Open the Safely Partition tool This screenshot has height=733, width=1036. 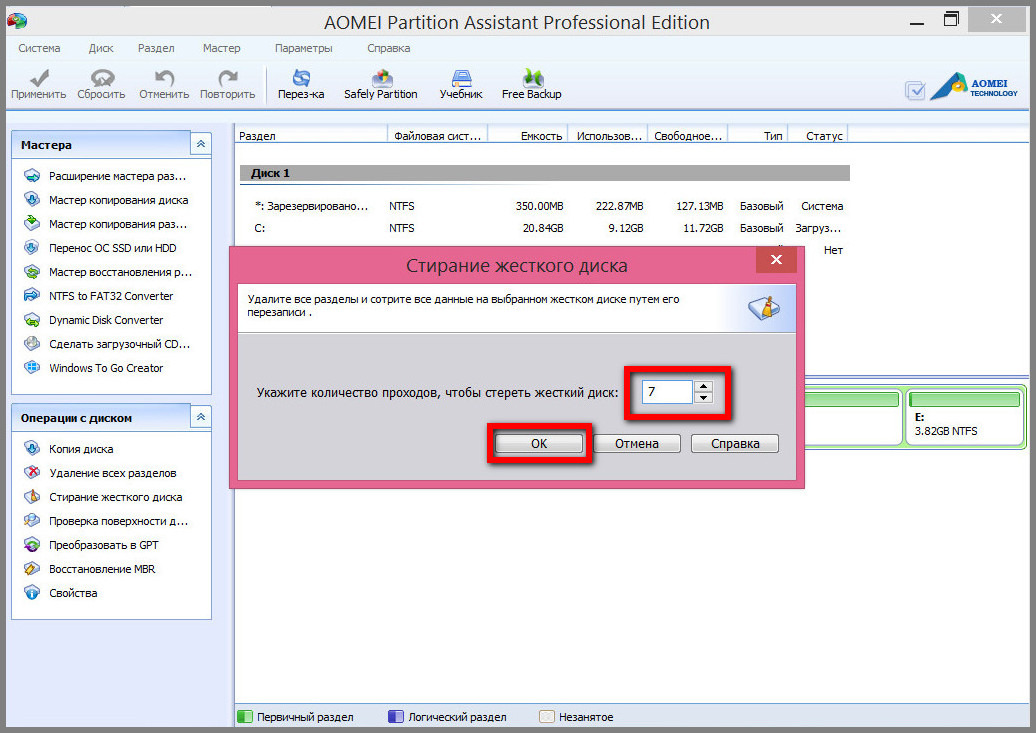380,79
